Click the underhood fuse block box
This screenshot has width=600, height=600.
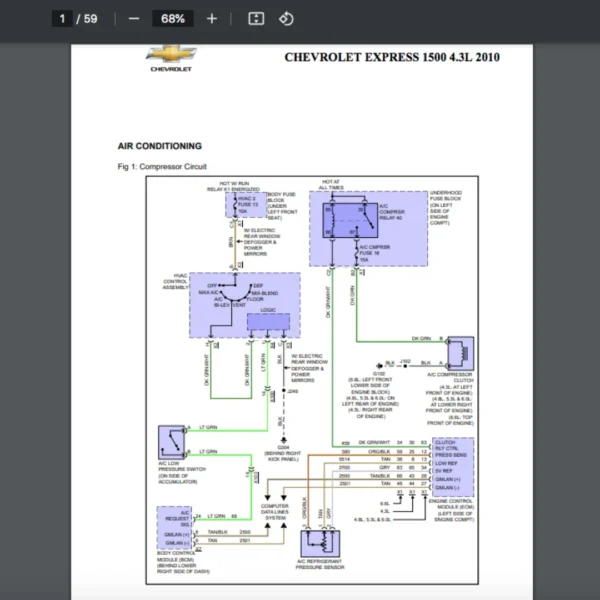click(x=369, y=230)
